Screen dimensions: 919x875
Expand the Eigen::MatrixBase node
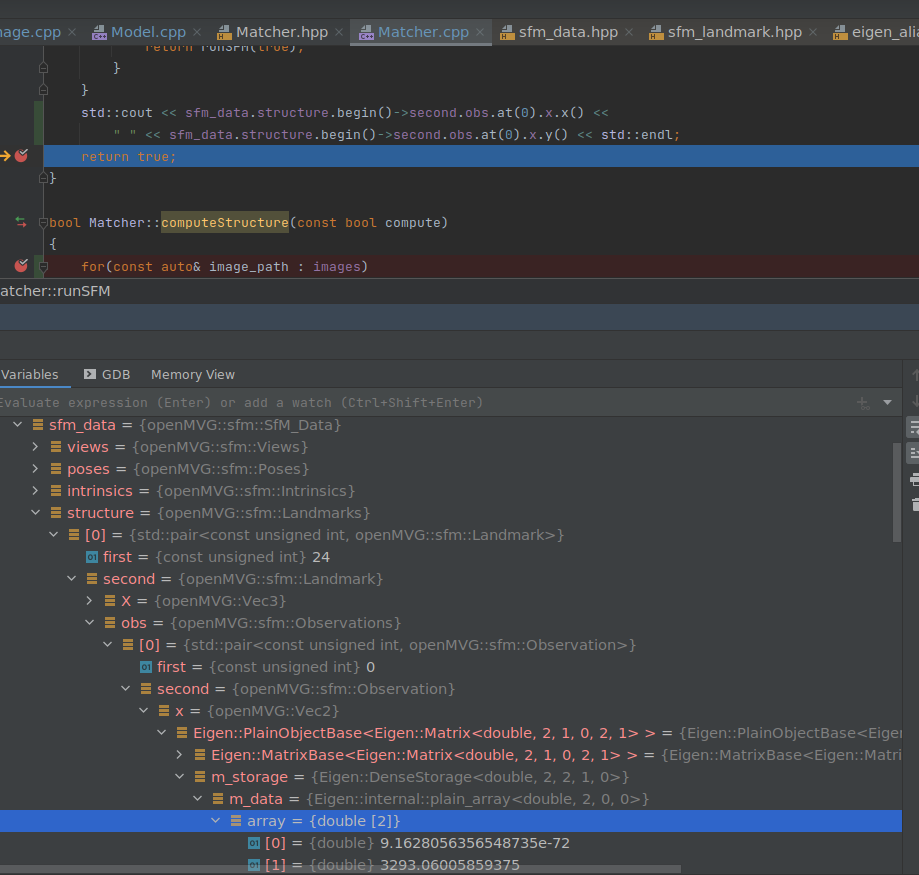click(179, 755)
